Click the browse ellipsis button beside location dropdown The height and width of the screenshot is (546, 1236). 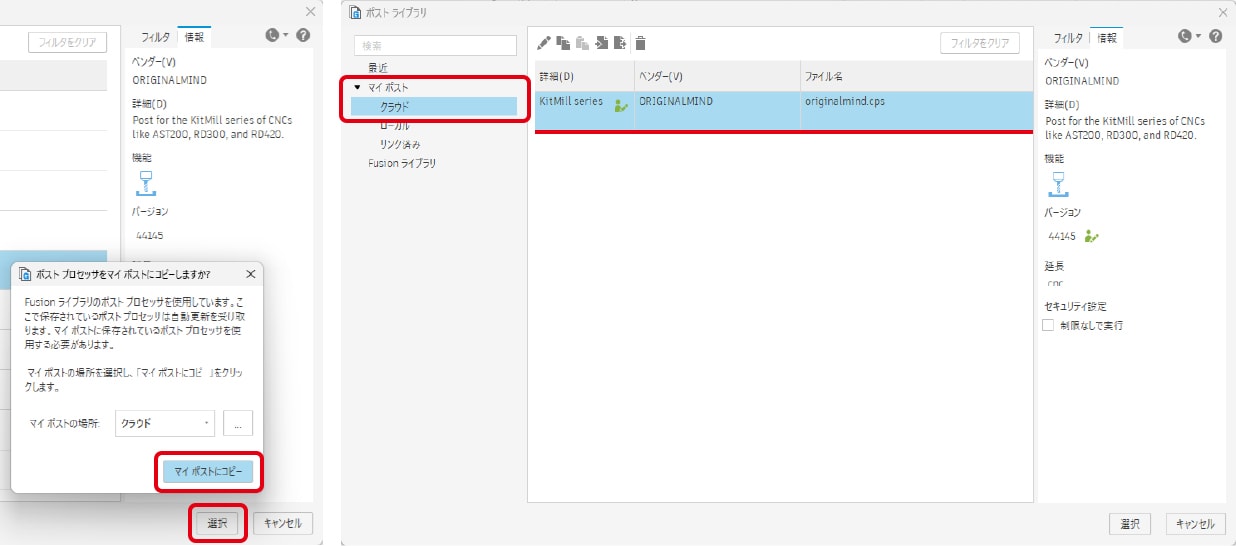[238, 423]
